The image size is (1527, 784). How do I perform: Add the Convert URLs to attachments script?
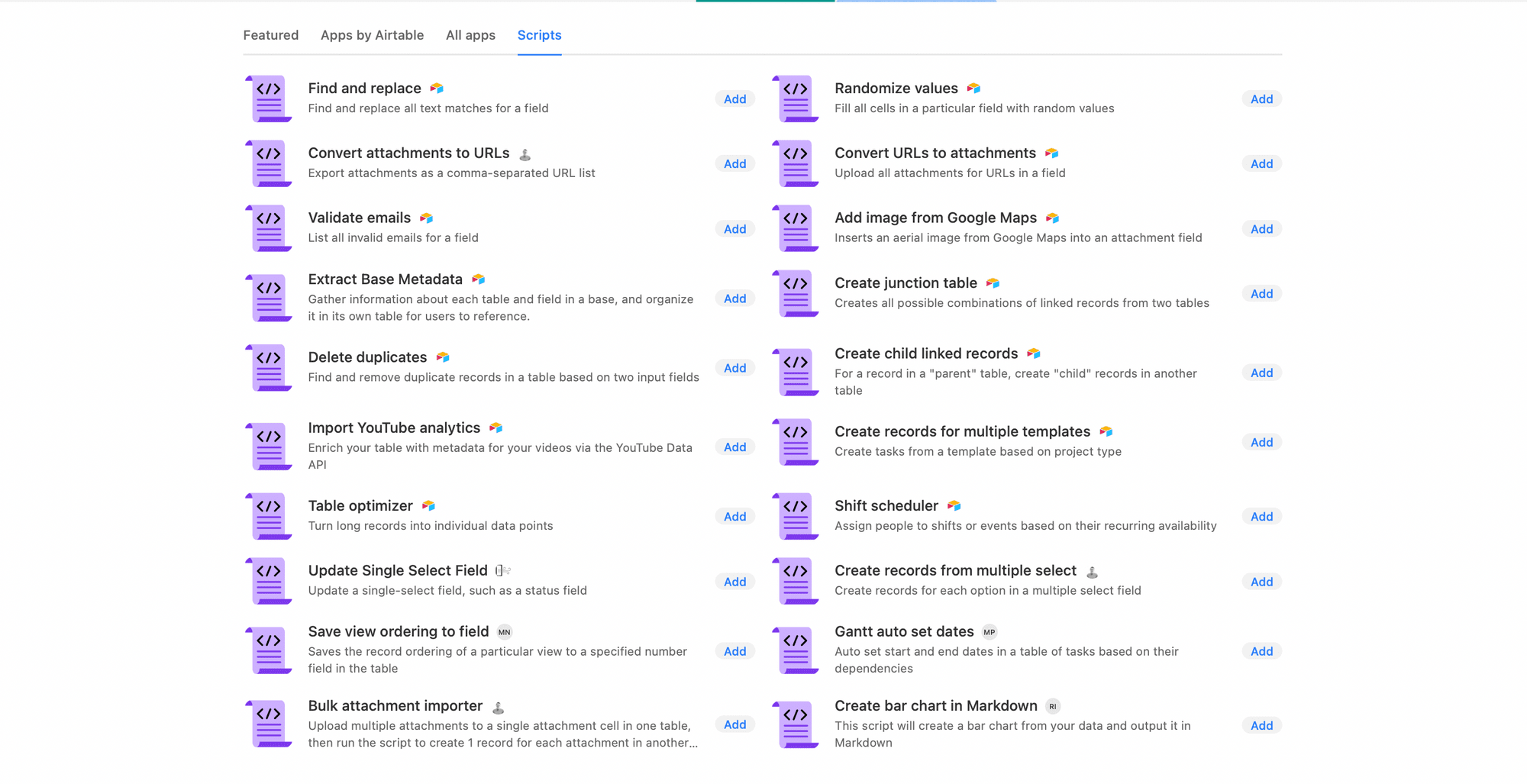(1262, 164)
